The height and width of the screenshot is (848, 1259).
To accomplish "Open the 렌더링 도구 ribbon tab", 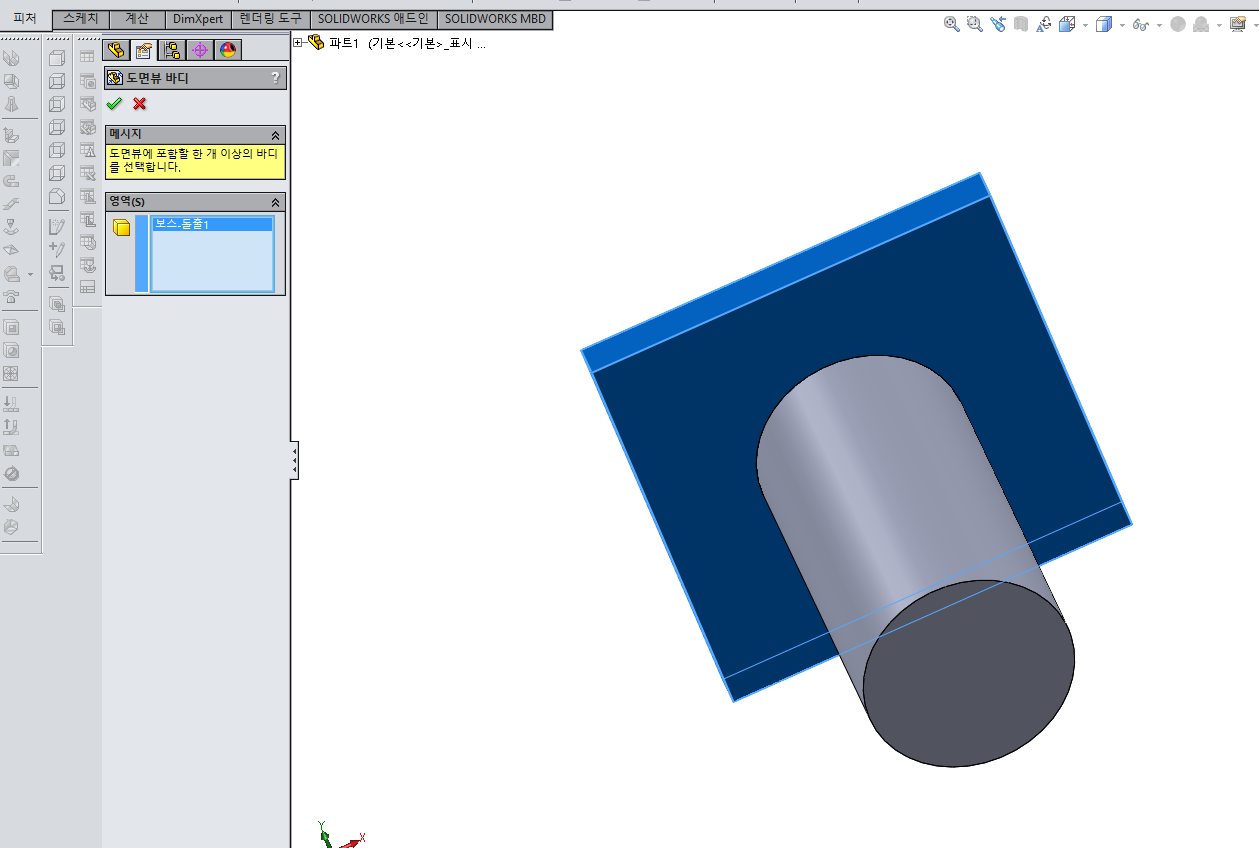I will coord(271,19).
